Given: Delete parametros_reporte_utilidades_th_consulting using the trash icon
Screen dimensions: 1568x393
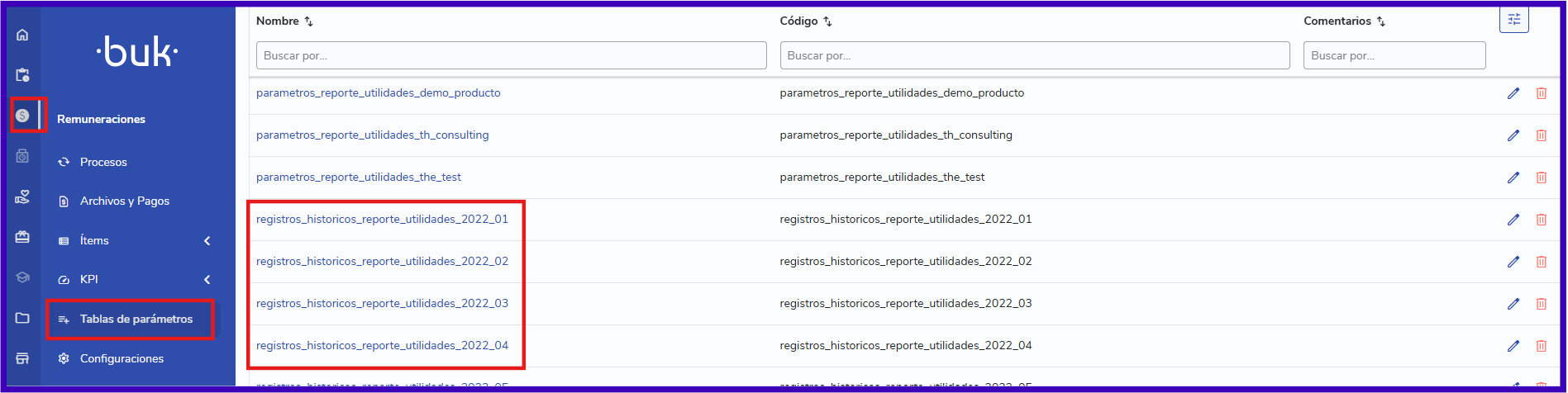Looking at the screenshot, I should tap(1541, 135).
